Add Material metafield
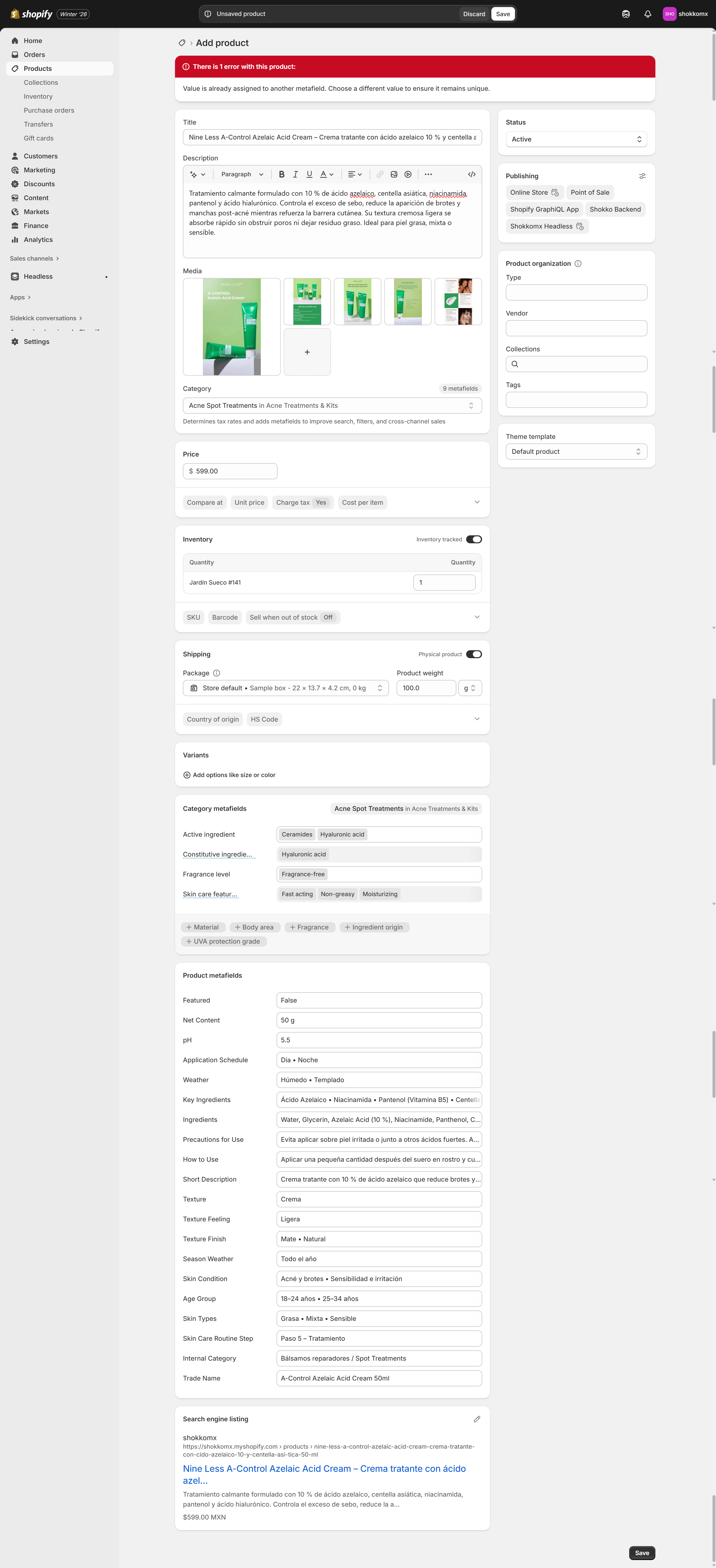The image size is (716, 1568). (x=203, y=928)
